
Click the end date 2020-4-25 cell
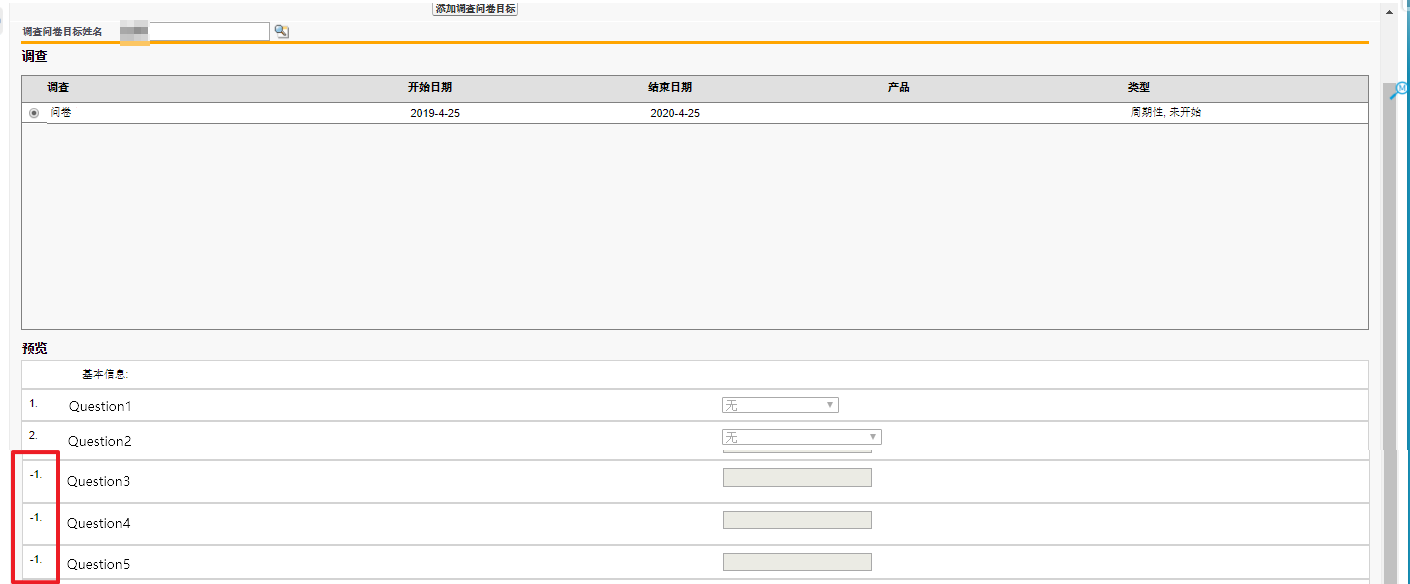(675, 113)
